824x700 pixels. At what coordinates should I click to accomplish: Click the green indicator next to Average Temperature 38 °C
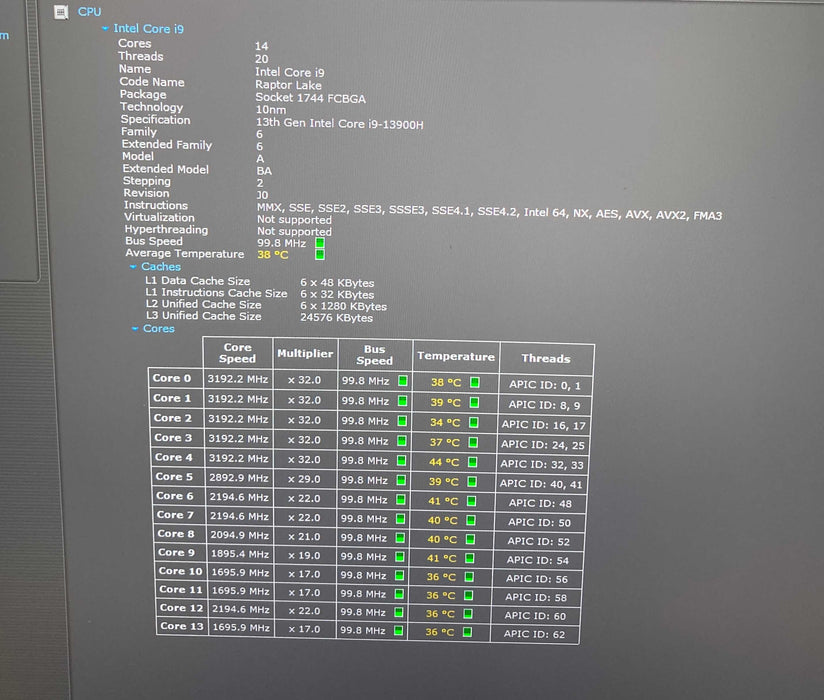click(320, 255)
